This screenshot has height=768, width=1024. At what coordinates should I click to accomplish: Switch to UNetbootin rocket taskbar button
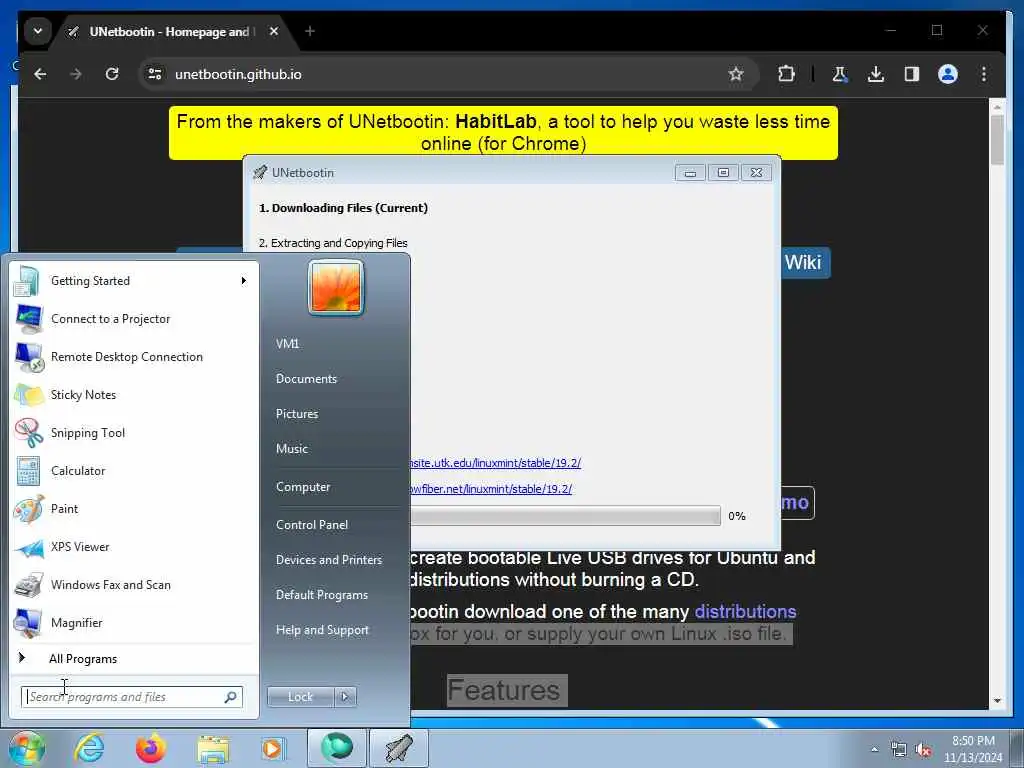click(x=398, y=748)
